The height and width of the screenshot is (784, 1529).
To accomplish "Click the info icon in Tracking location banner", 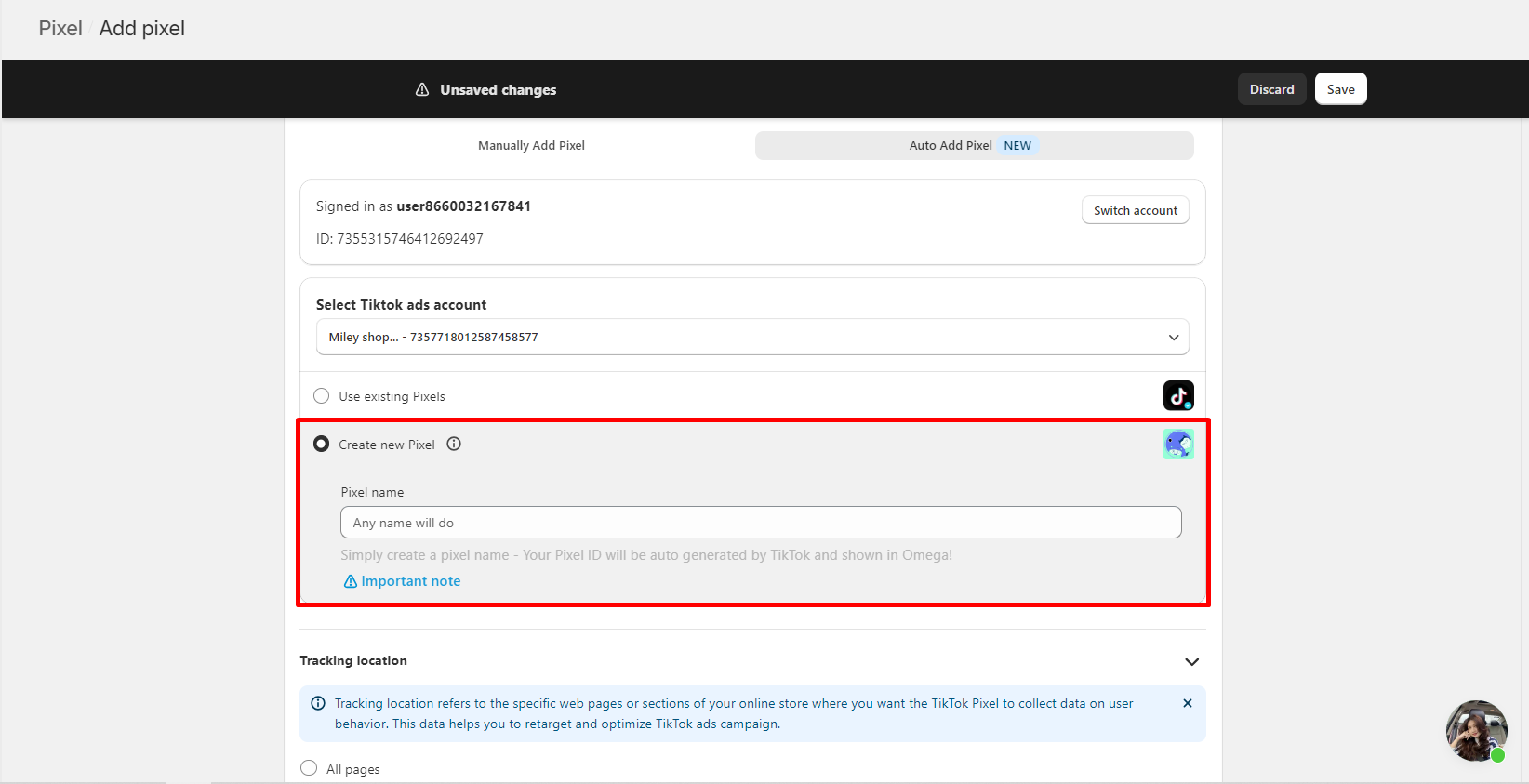I will 318,703.
